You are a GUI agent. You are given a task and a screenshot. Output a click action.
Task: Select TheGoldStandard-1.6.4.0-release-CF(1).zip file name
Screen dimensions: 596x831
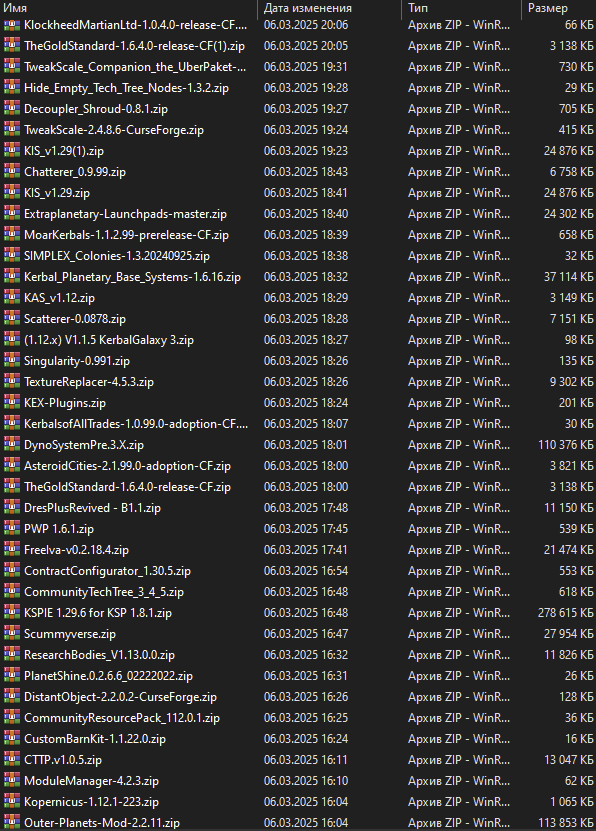coord(134,46)
